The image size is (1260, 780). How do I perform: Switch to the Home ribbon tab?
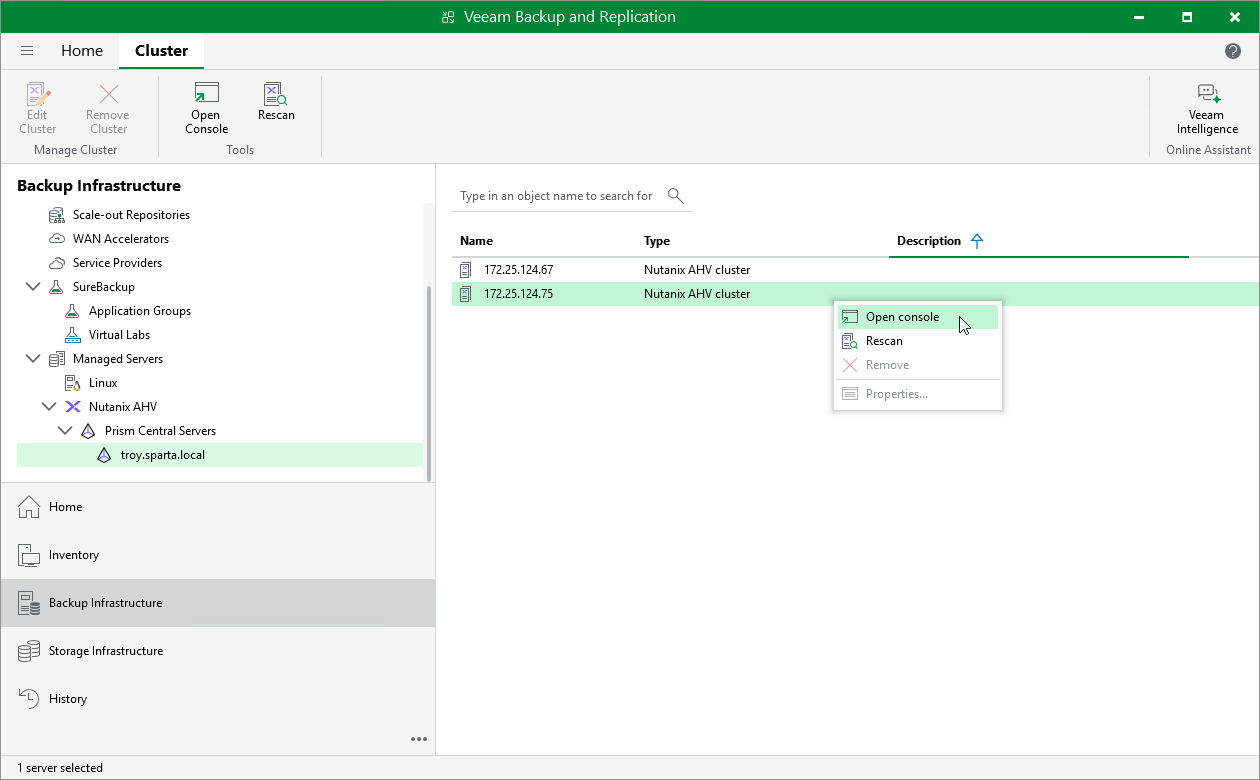tap(82, 51)
